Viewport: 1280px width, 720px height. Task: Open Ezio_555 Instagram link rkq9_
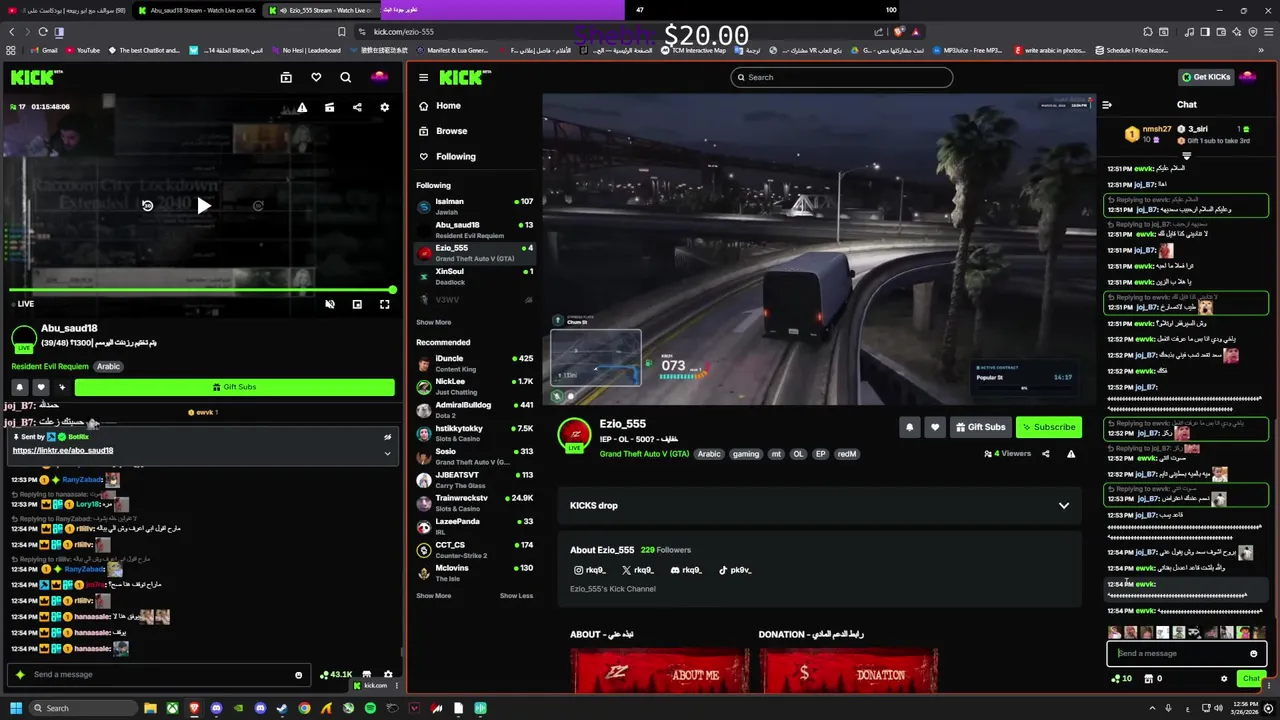589,570
